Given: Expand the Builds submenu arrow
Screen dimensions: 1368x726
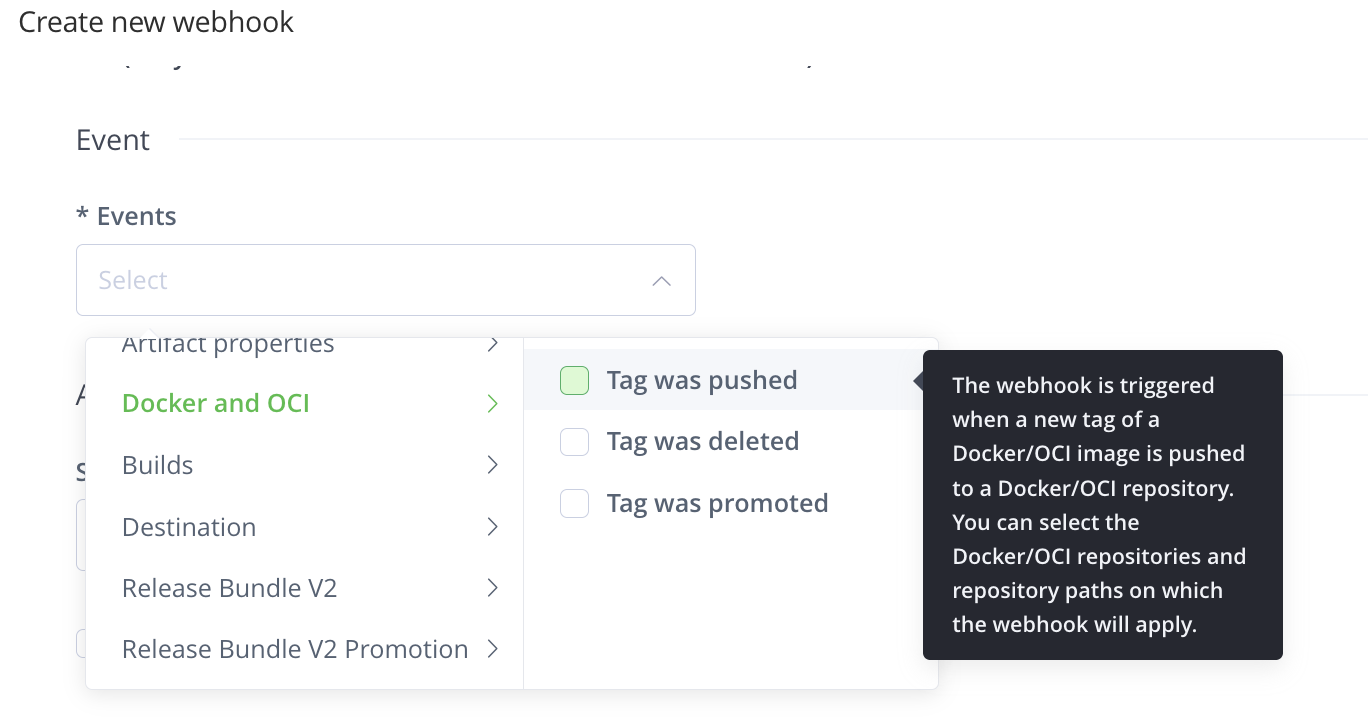Looking at the screenshot, I should [492, 465].
